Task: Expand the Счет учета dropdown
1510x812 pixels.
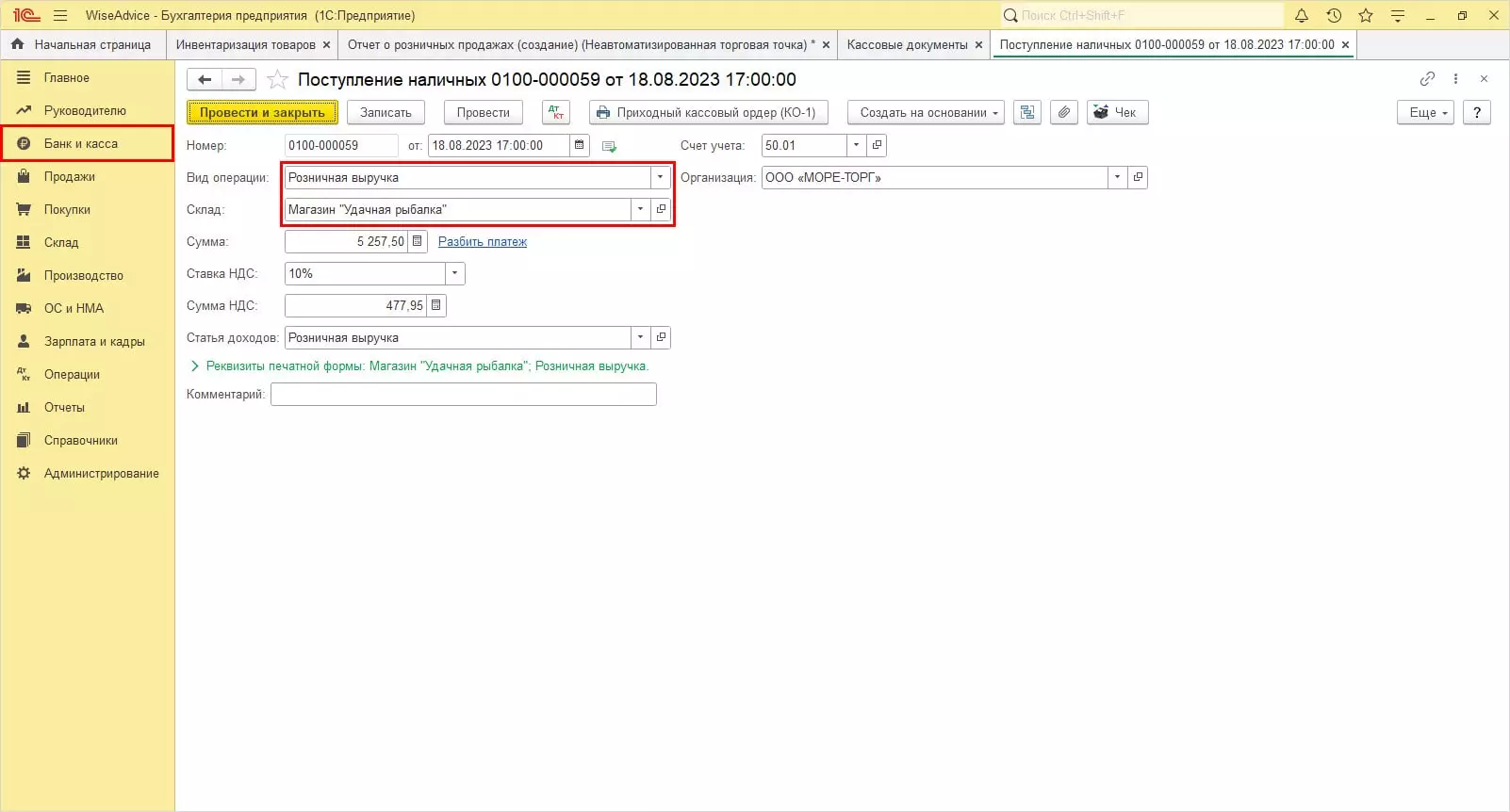Action: coord(856,145)
